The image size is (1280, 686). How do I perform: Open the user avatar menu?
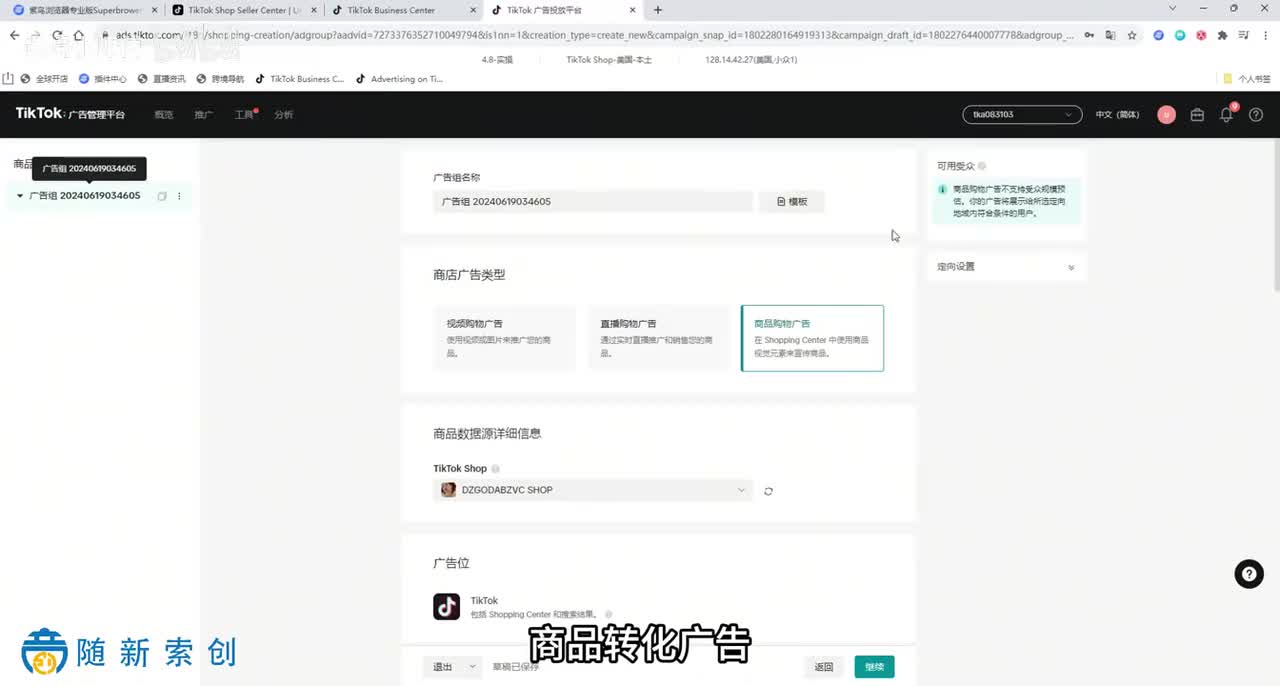1166,115
